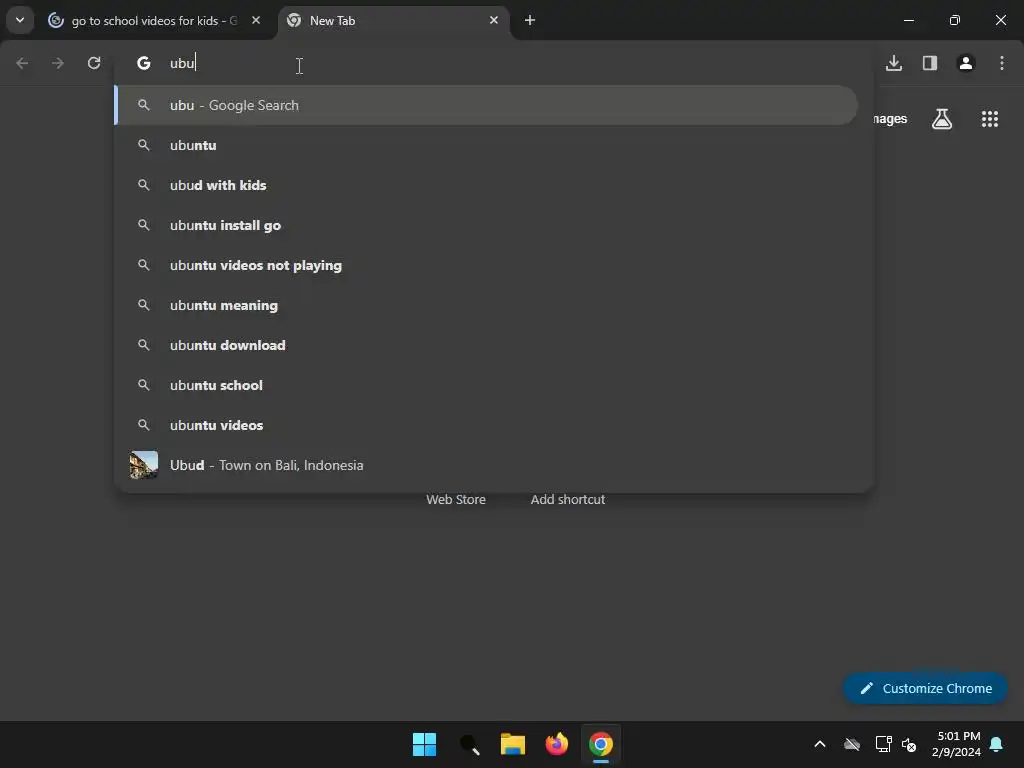Screen dimensions: 1024x768
Task: Select 'ubu - Google Search' suggestion
Action: (487, 105)
